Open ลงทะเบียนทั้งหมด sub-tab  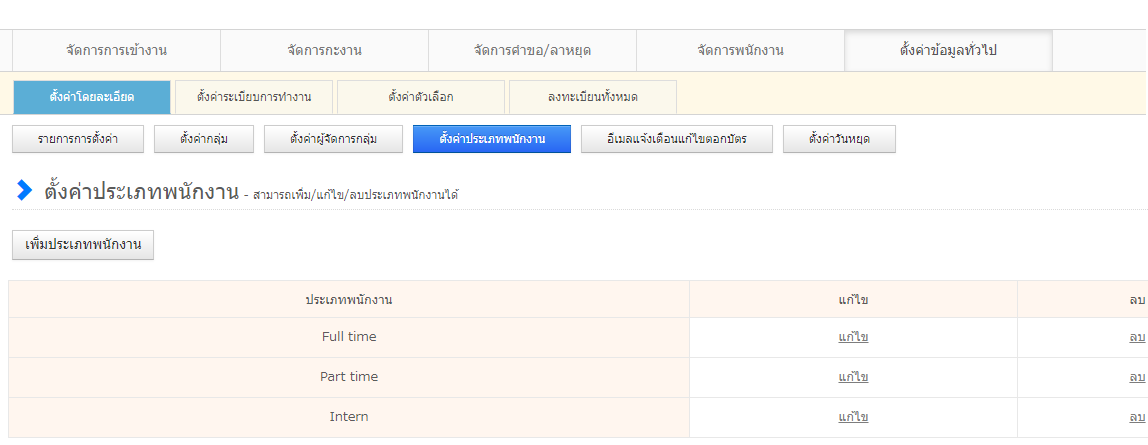tap(593, 97)
